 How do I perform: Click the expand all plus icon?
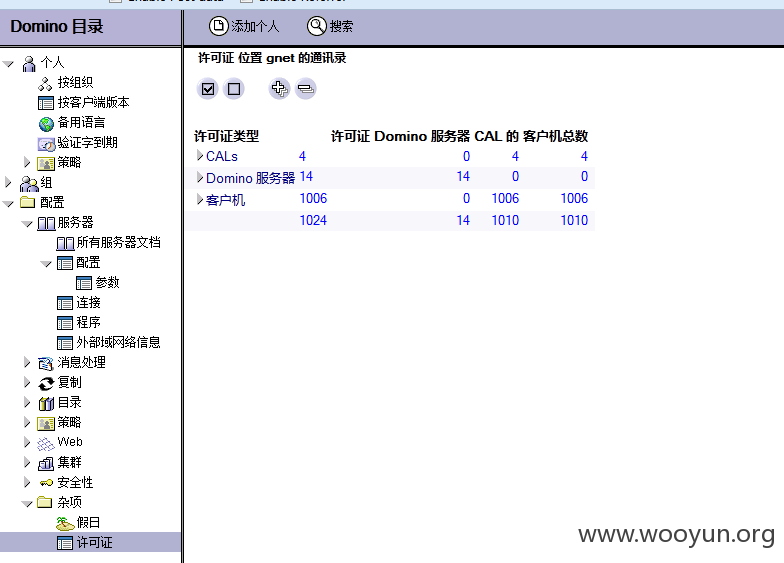[x=280, y=89]
